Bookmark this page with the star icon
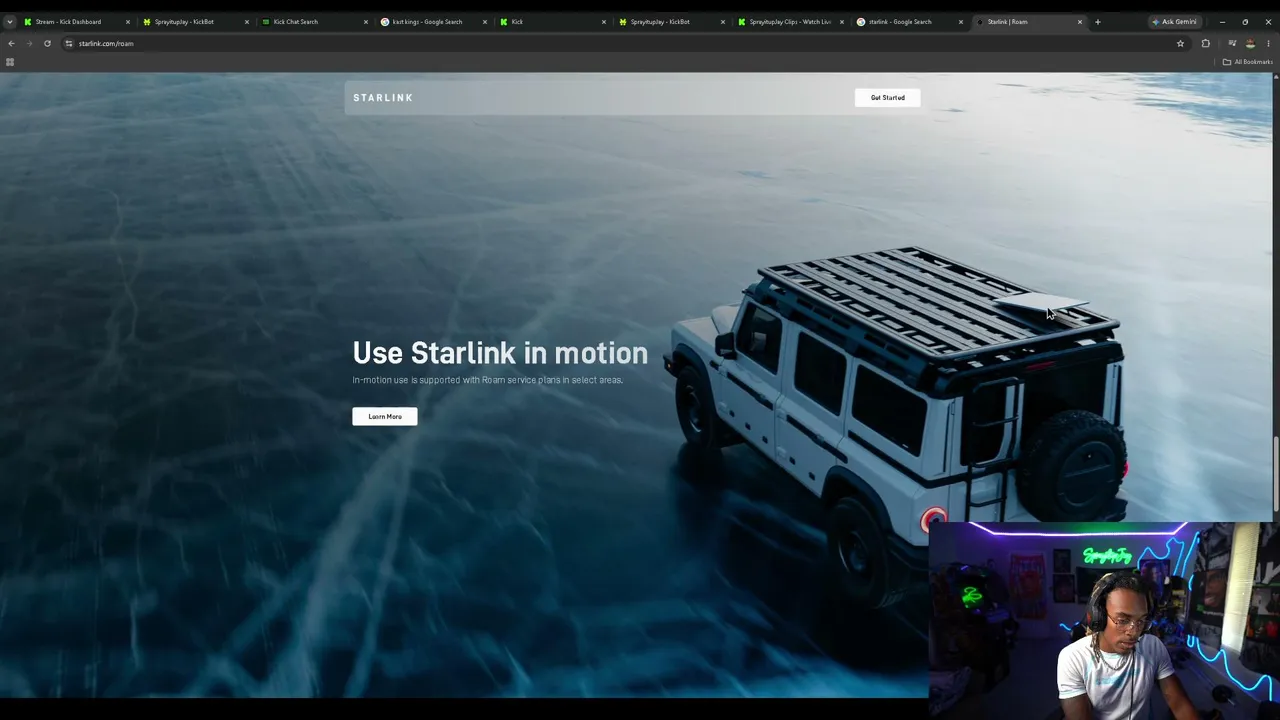 [x=1180, y=44]
